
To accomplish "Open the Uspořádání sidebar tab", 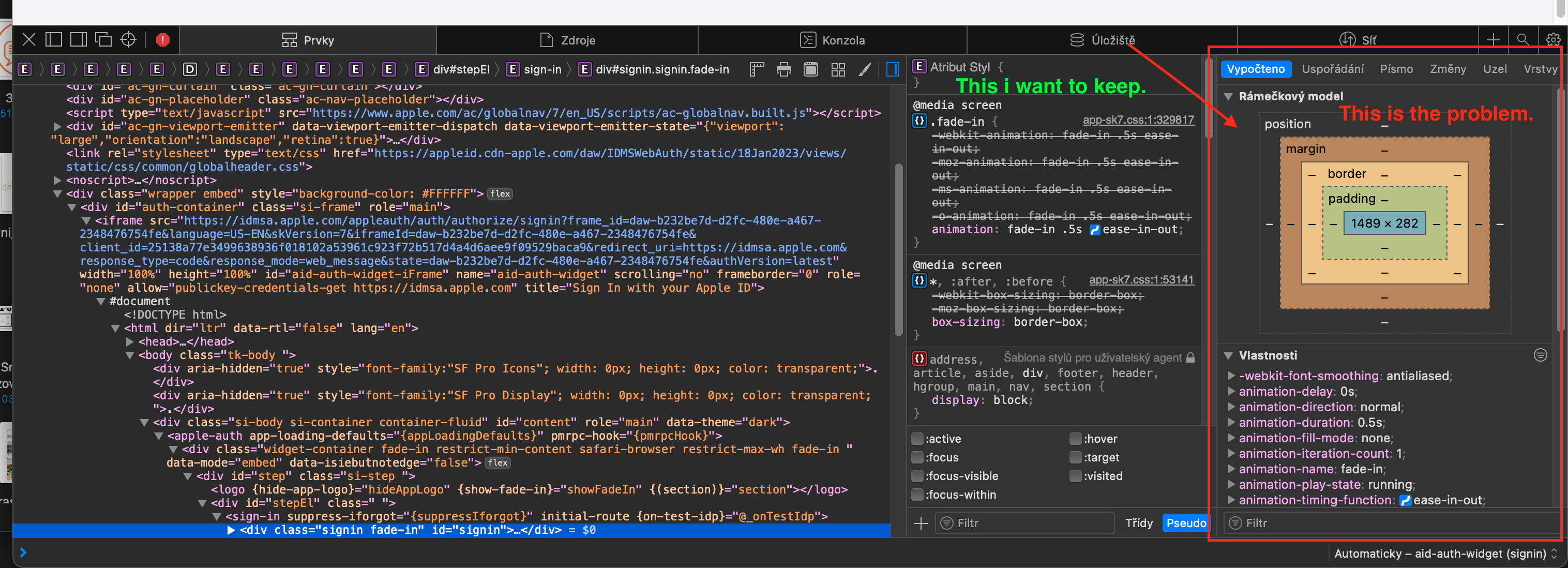I will pos(1332,69).
